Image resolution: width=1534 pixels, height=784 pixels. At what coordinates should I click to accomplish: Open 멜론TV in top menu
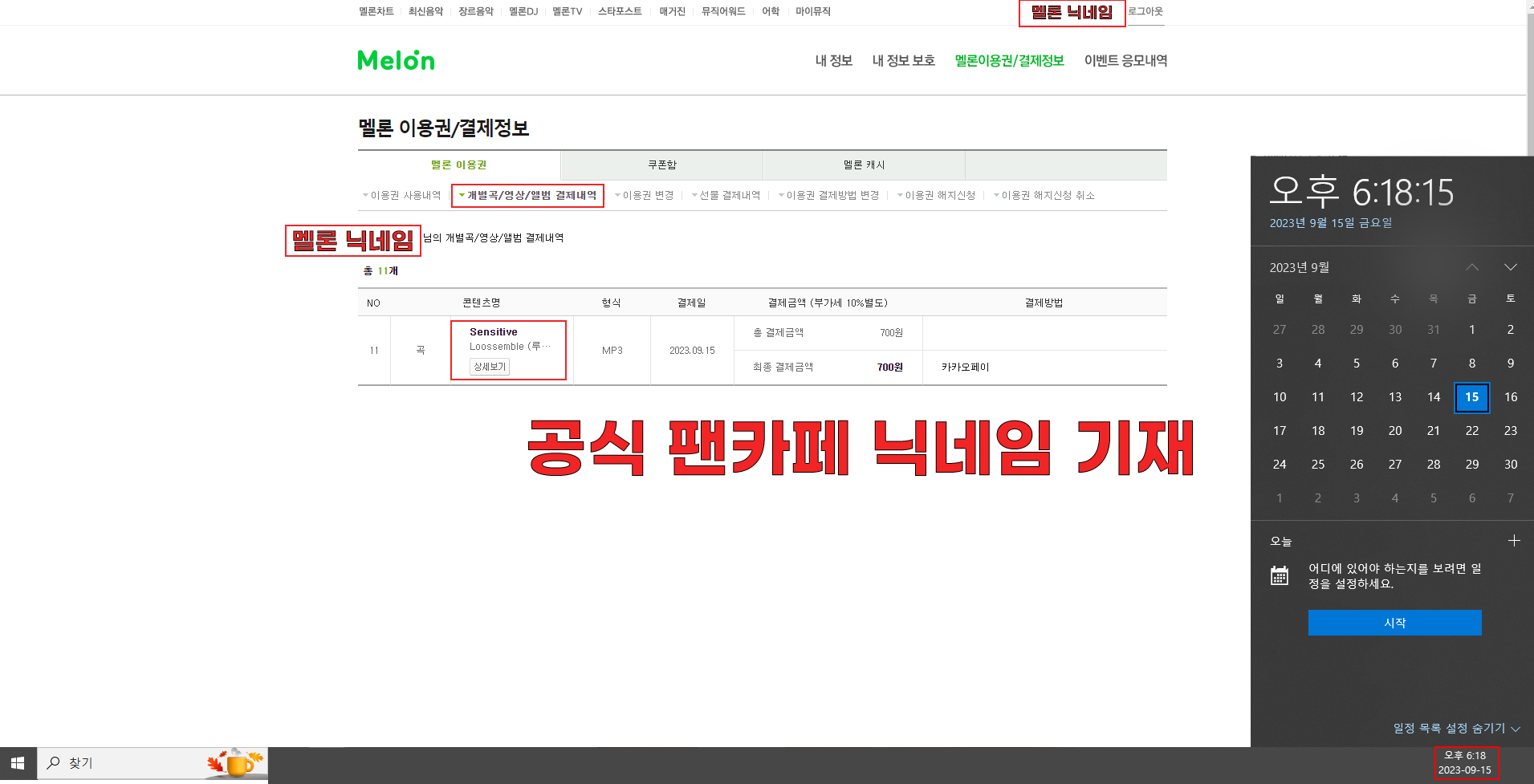pyautogui.click(x=568, y=11)
